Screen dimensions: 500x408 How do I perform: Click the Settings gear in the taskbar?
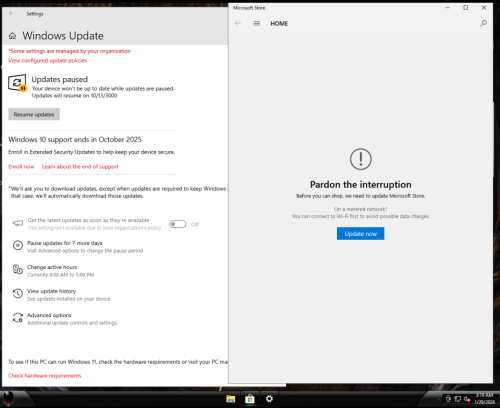[x=269, y=399]
